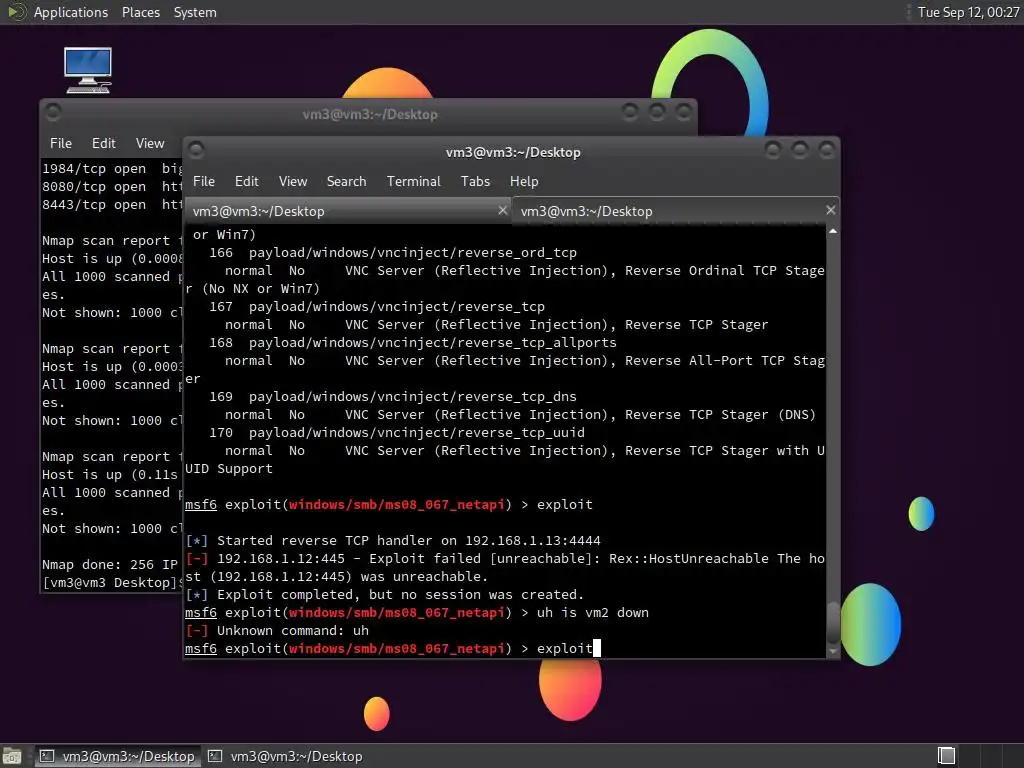Image resolution: width=1024 pixels, height=768 pixels.
Task: Click the current 'exploit' command prompt line
Action: [x=392, y=648]
